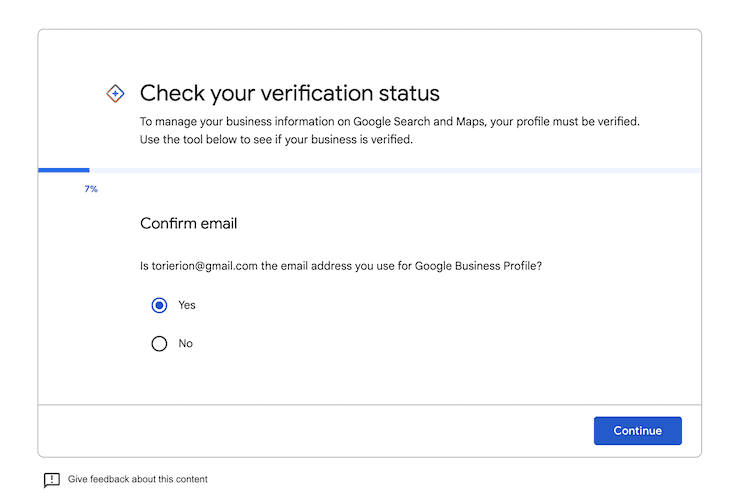Click the Check your verification status heading
The width and height of the screenshot is (750, 498).
[x=290, y=93]
